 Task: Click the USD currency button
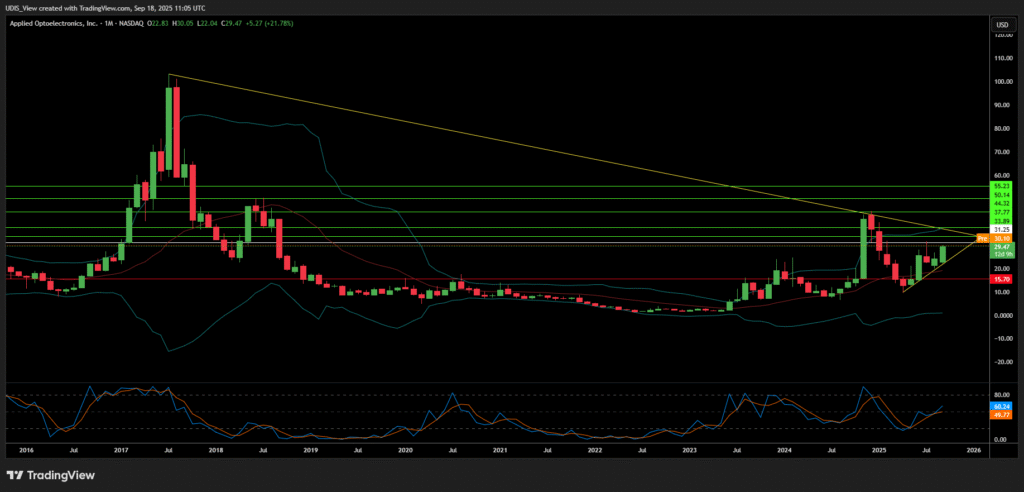click(x=999, y=23)
